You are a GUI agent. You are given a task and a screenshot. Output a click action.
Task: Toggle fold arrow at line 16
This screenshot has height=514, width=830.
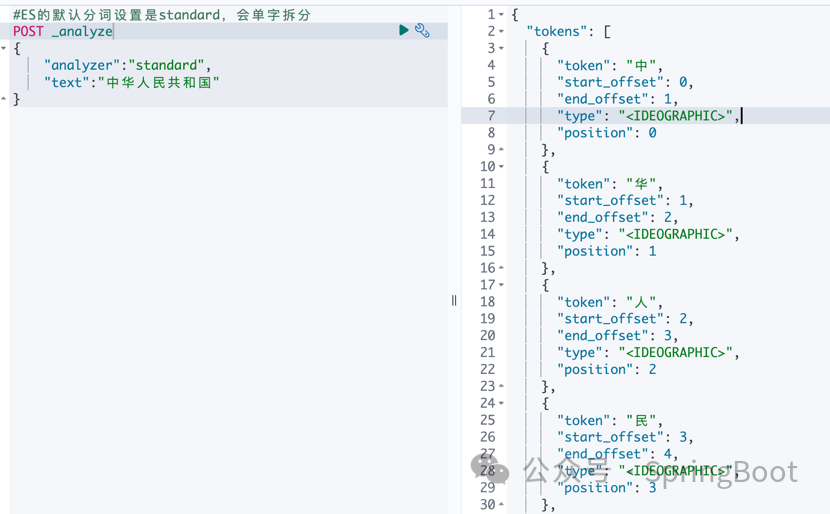pyautogui.click(x=501, y=268)
